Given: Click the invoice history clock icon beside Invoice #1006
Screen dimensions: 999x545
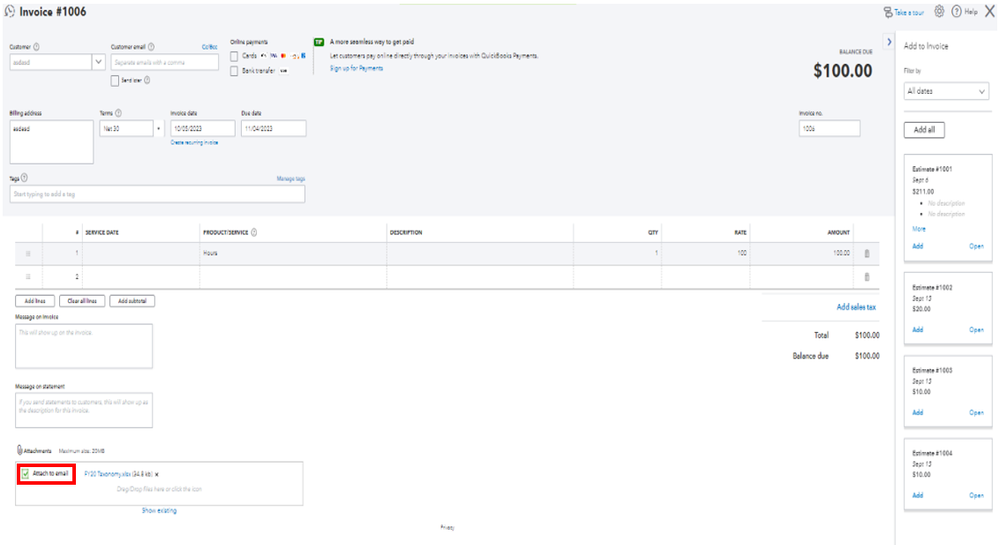Looking at the screenshot, I should tap(10, 11).
